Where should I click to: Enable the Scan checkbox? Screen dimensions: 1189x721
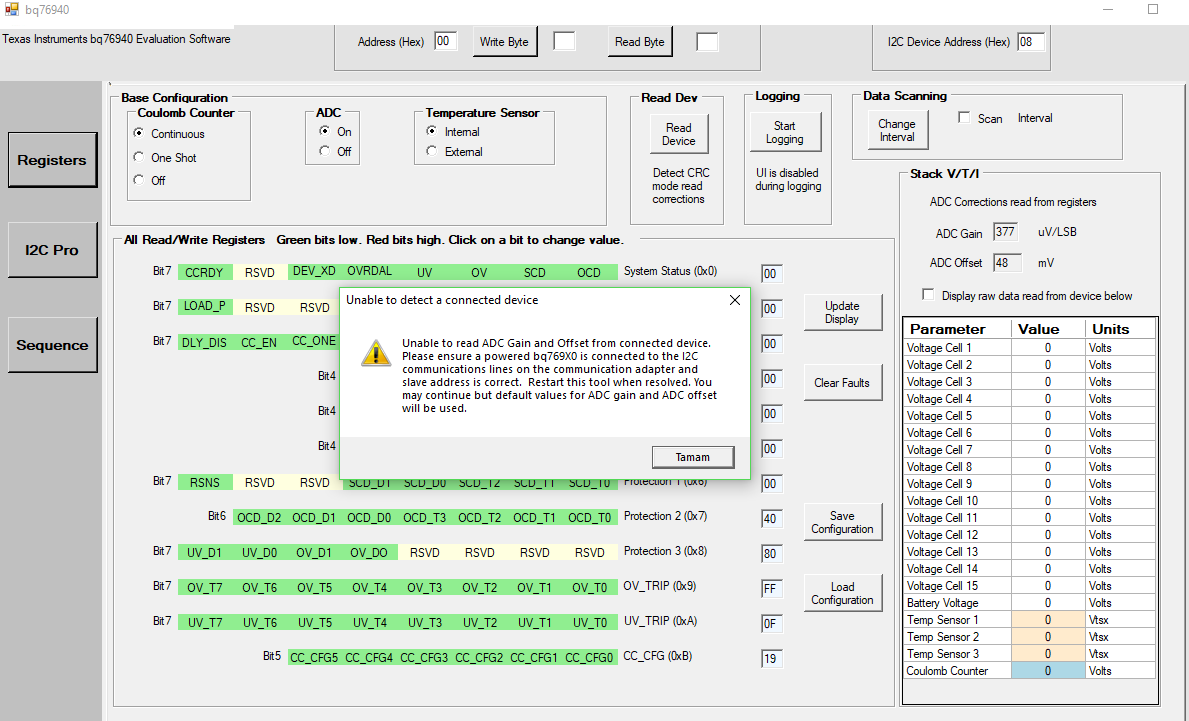965,118
